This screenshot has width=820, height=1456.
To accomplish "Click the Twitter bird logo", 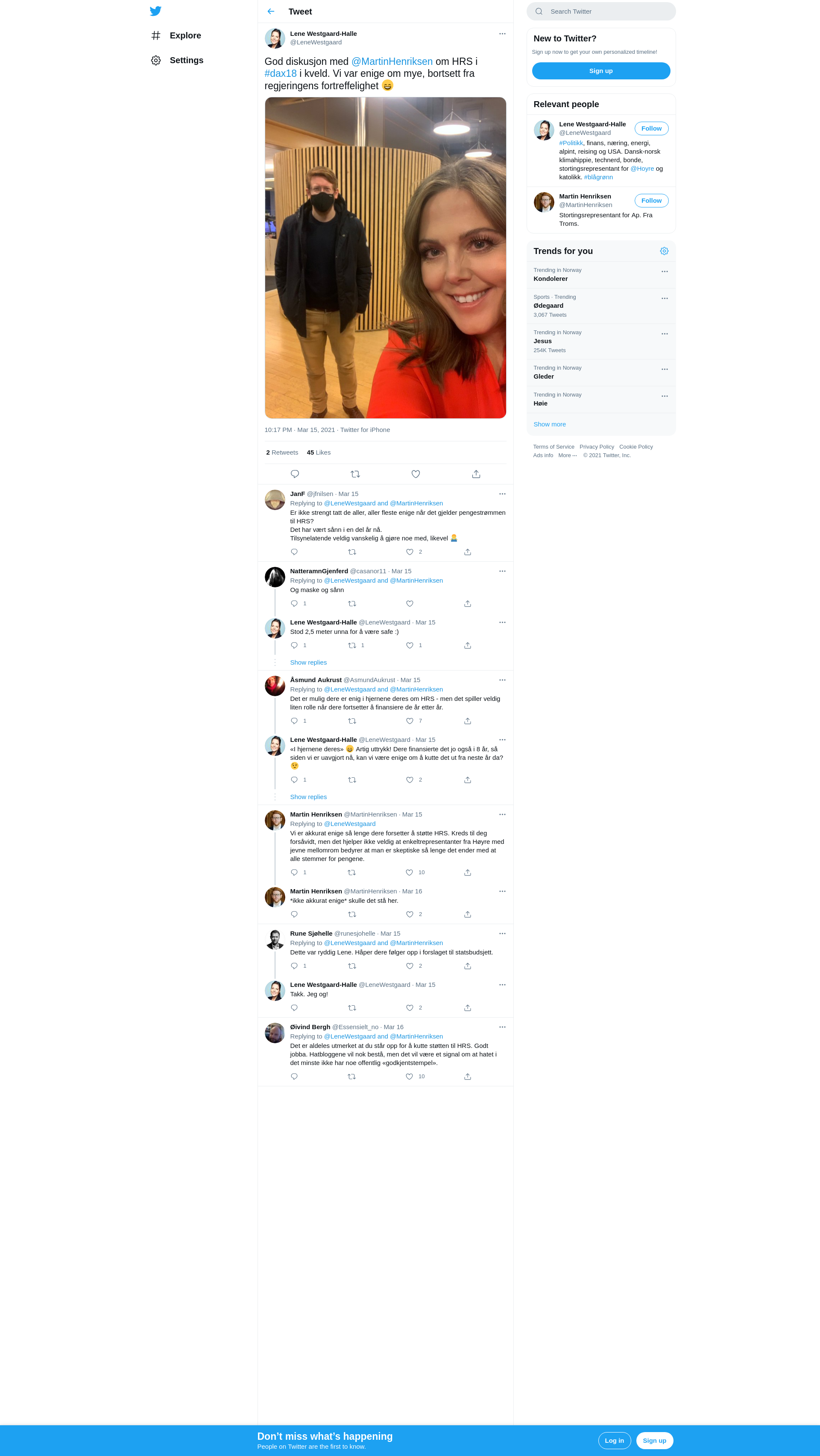I will coord(155,11).
